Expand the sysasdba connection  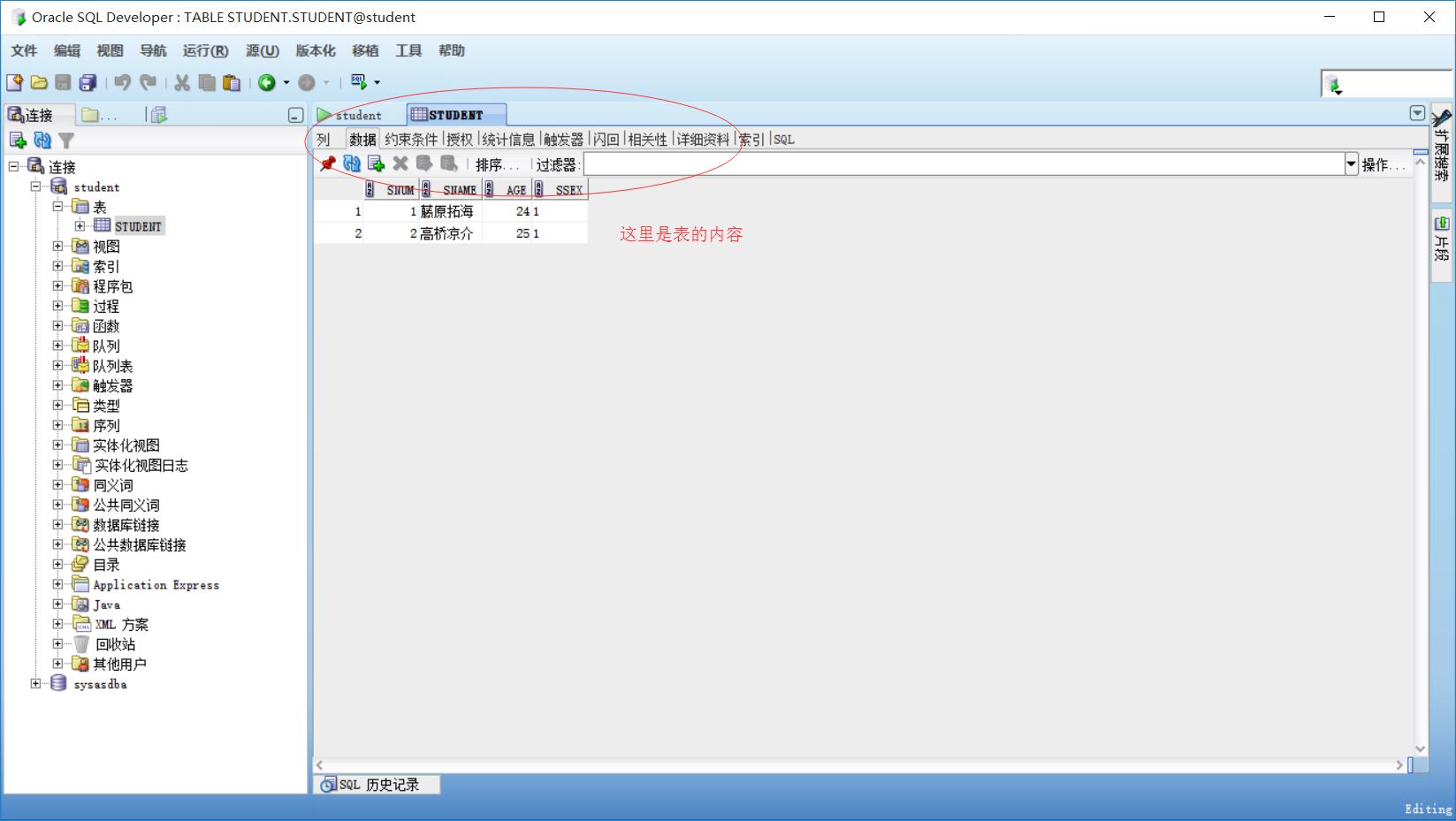pos(36,683)
